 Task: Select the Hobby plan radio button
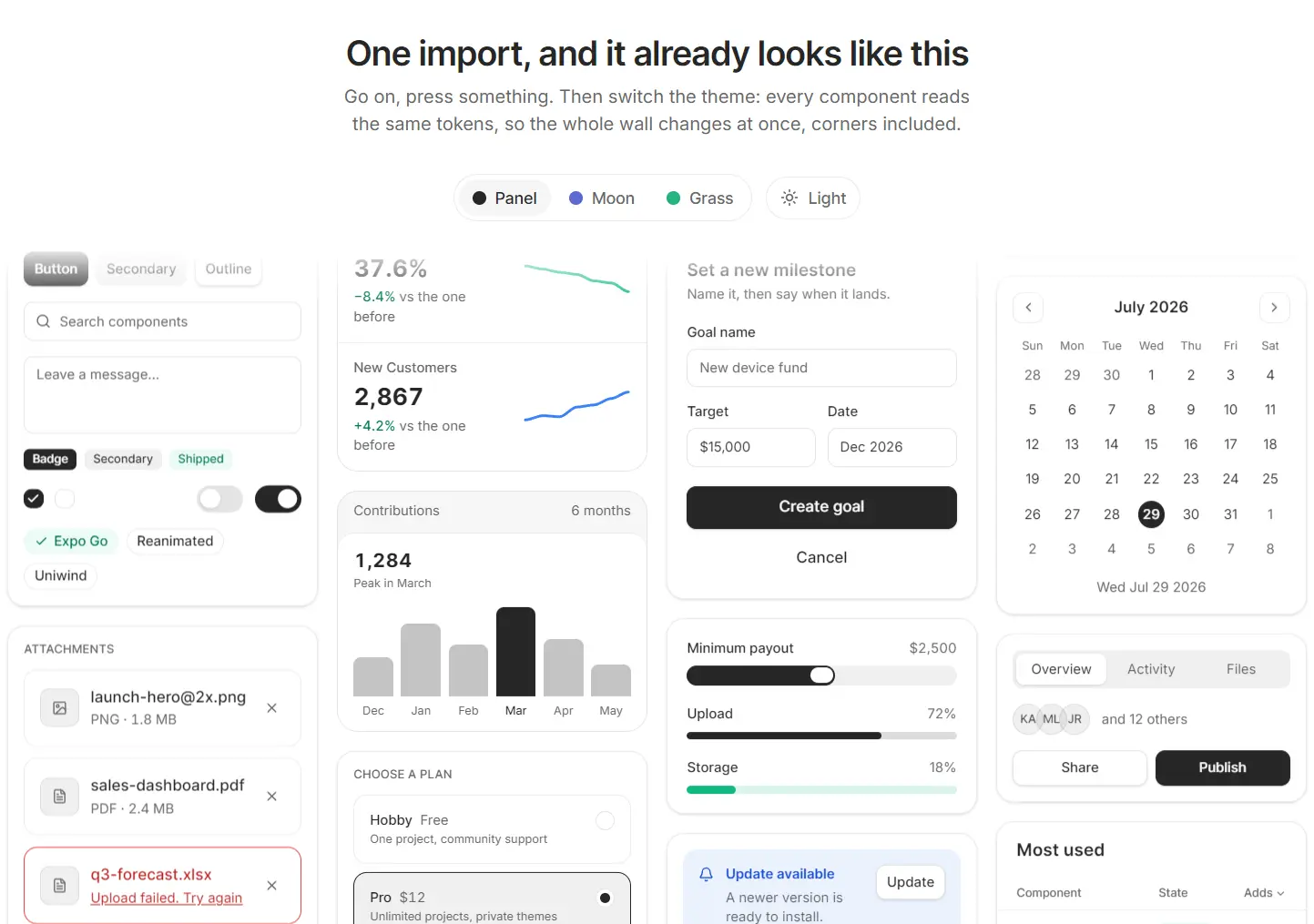coord(605,820)
